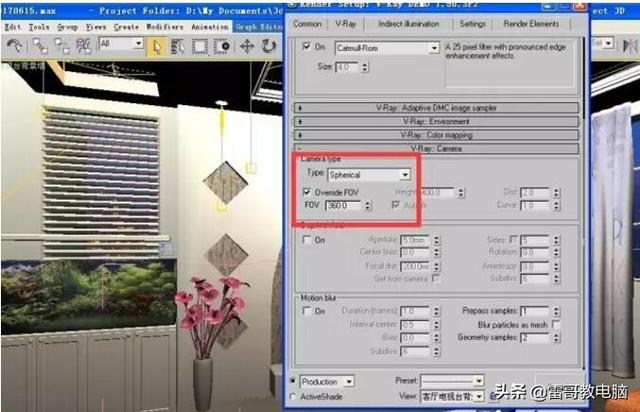
Task: Select the Unlink Selection tool
Action: [x=62, y=46]
